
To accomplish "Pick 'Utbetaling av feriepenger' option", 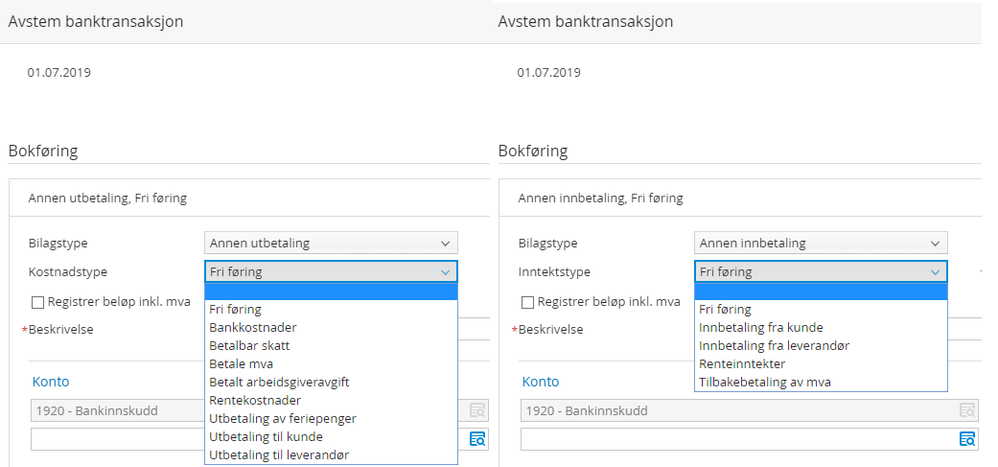I will pyautogui.click(x=282, y=418).
